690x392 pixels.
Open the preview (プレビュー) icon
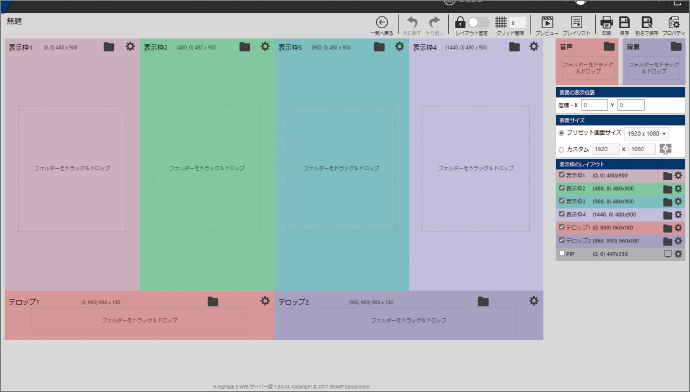tap(547, 22)
